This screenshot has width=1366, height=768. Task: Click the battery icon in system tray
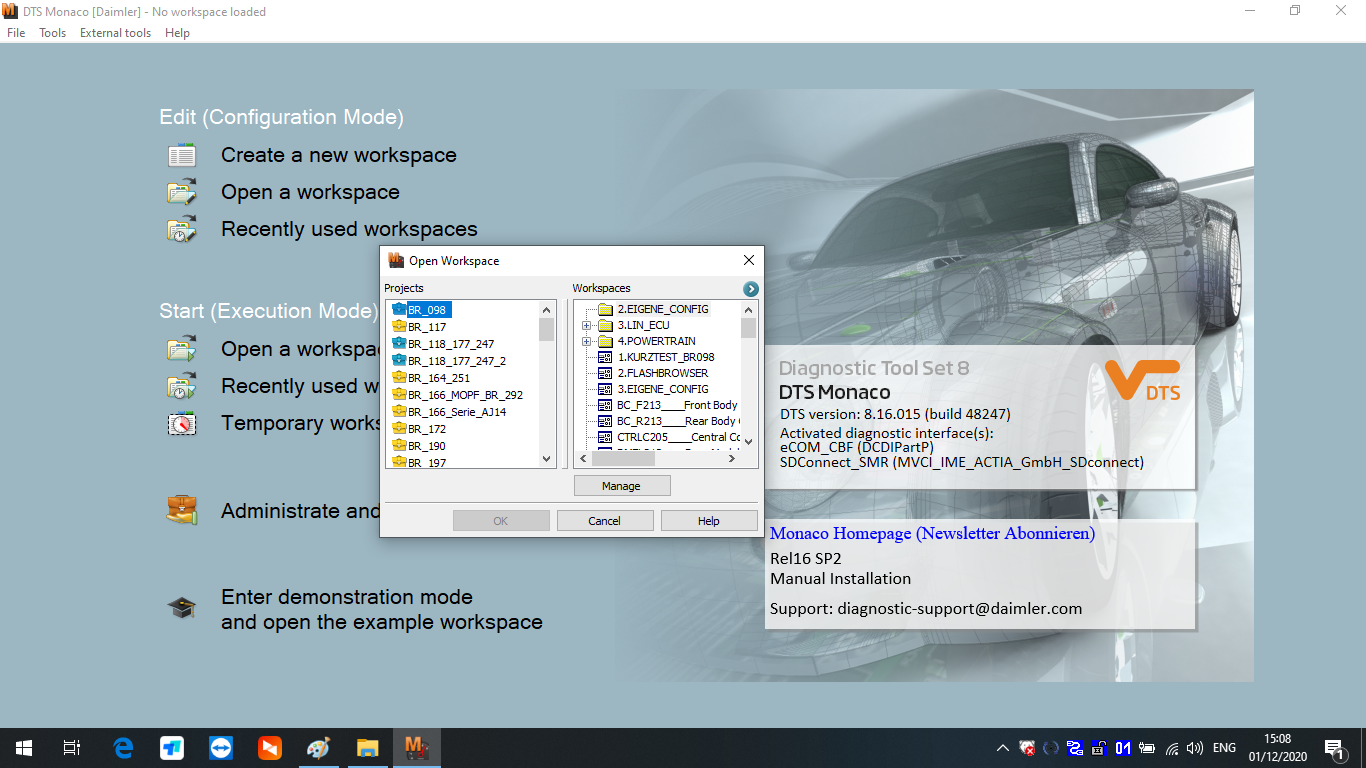pos(1147,748)
